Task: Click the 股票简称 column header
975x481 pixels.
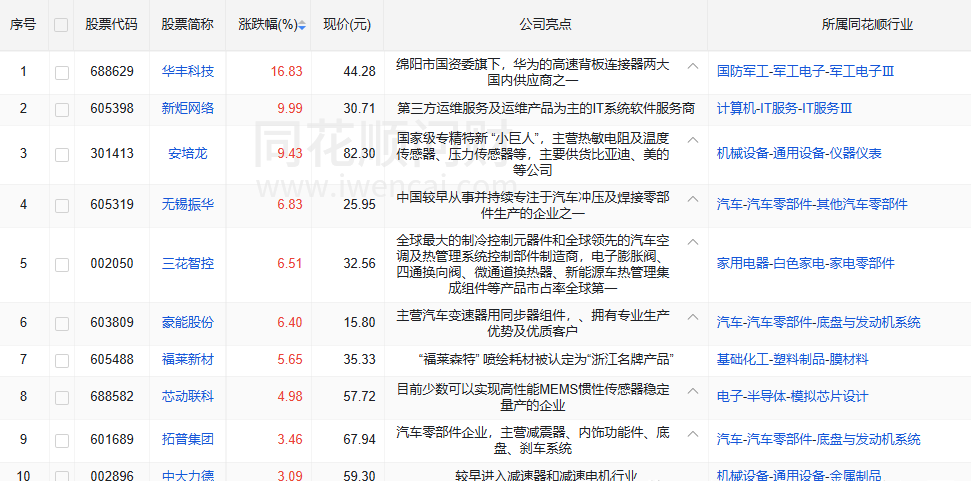Action: (x=187, y=25)
